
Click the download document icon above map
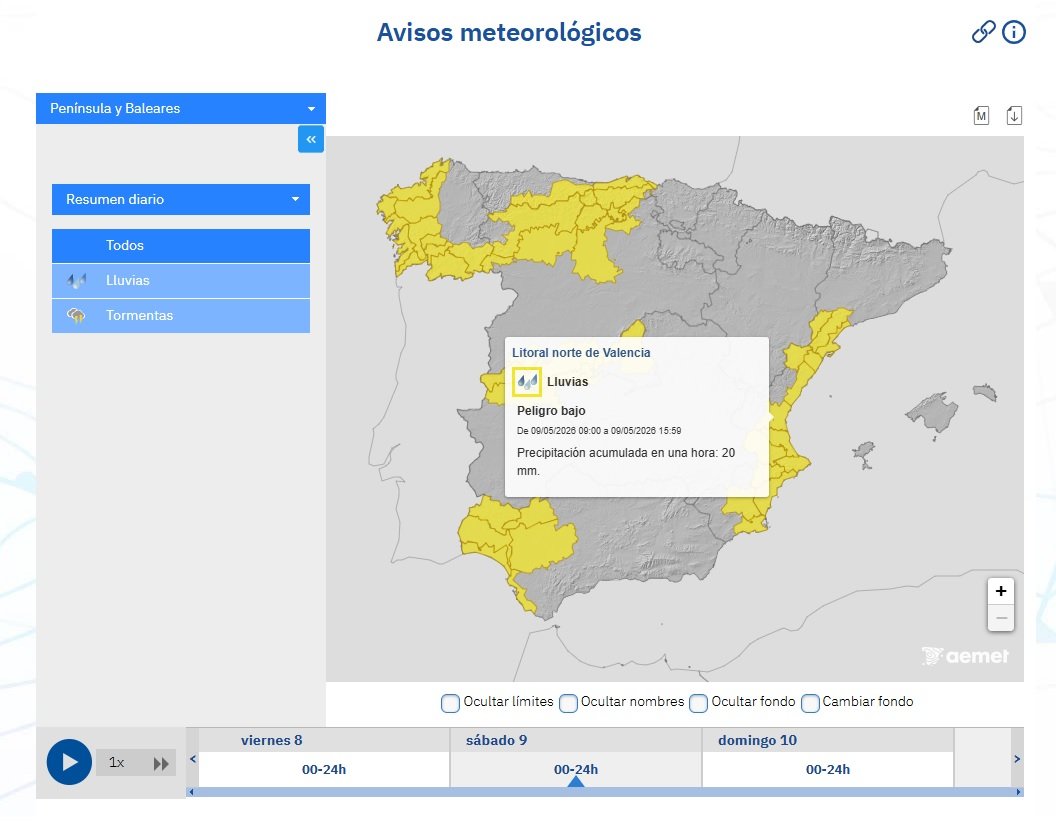click(x=1014, y=116)
